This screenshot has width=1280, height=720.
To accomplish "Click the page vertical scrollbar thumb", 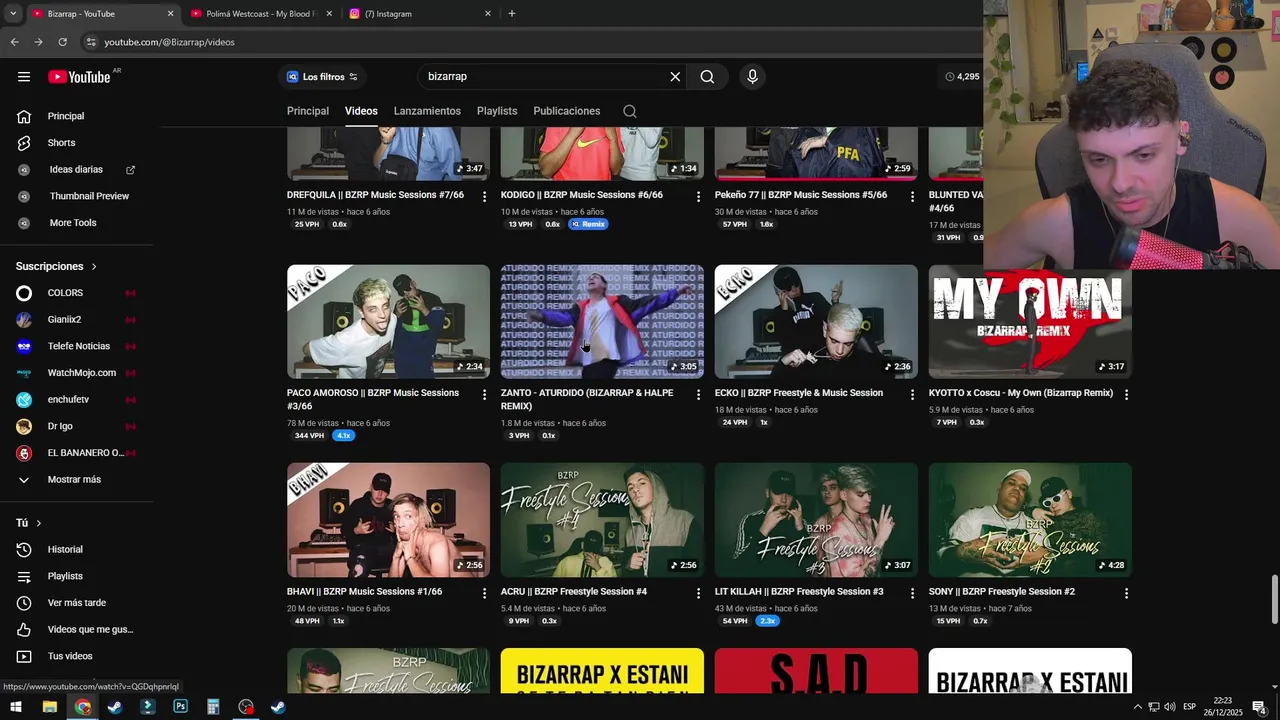I will click(x=1274, y=599).
